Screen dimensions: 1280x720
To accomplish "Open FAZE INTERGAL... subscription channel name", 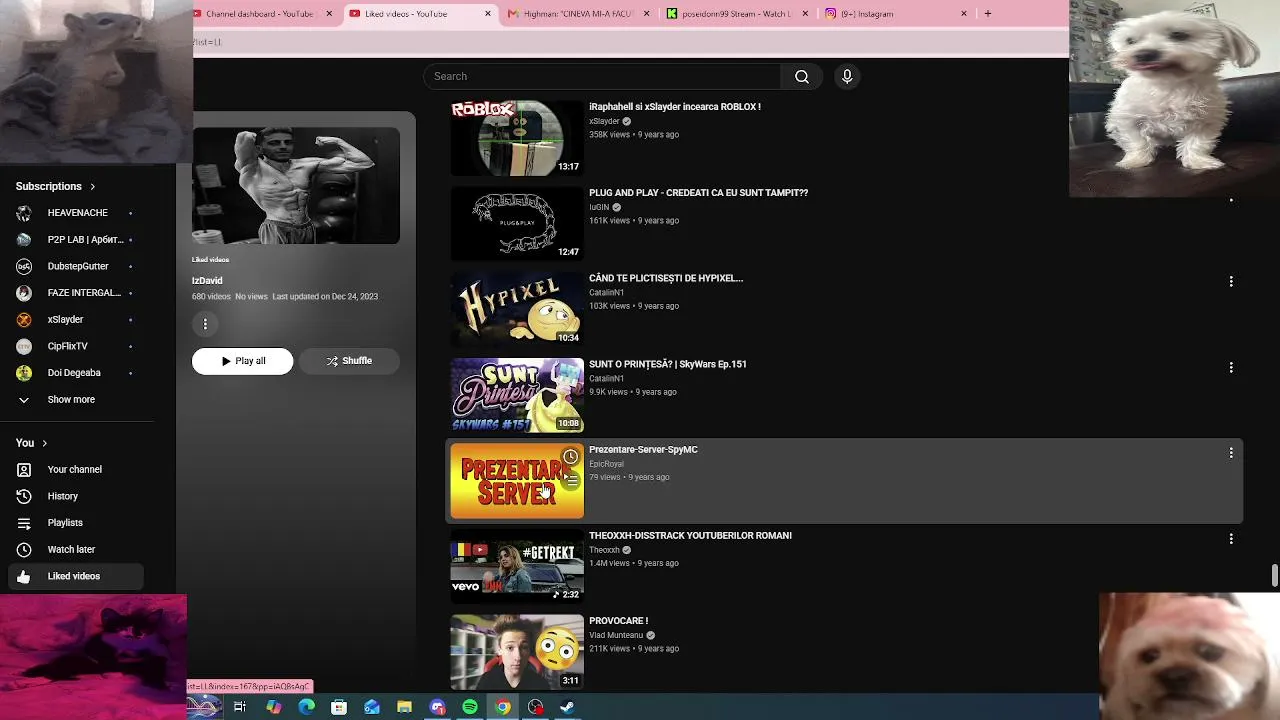I will coord(84,293).
